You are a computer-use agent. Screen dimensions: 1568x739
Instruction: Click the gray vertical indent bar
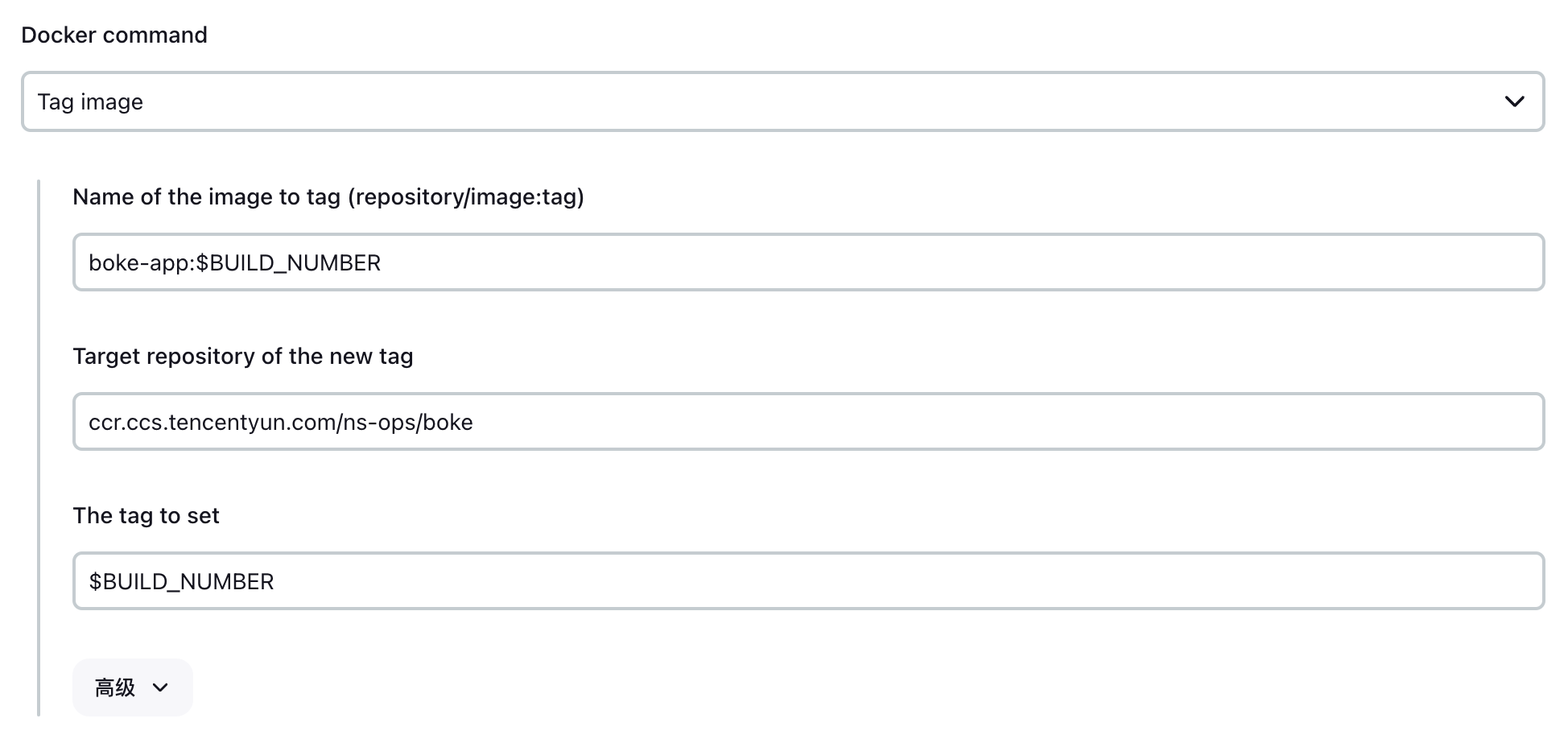[39, 448]
